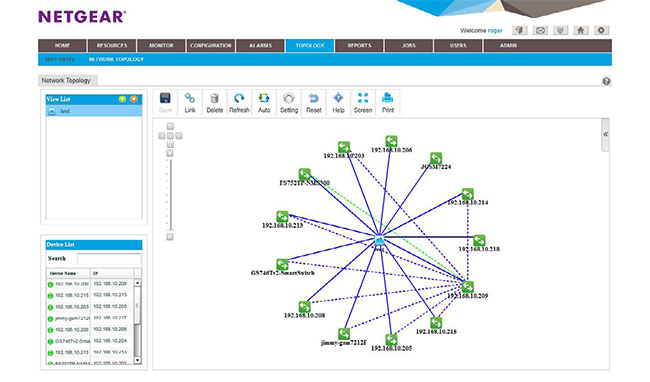Go to home via the house icon
The image size is (650, 382).
(x=581, y=30)
